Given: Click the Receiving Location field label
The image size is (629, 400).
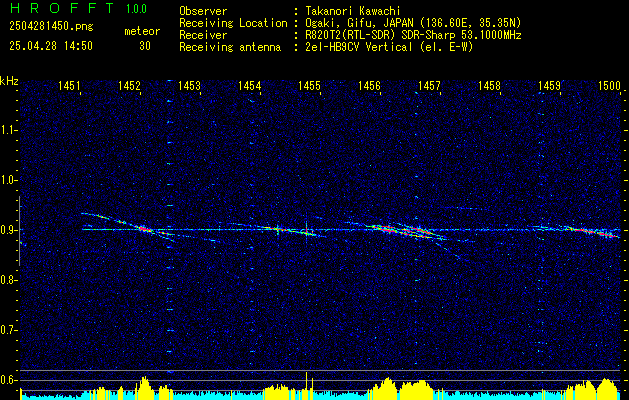Looking at the screenshot, I should (233, 23).
